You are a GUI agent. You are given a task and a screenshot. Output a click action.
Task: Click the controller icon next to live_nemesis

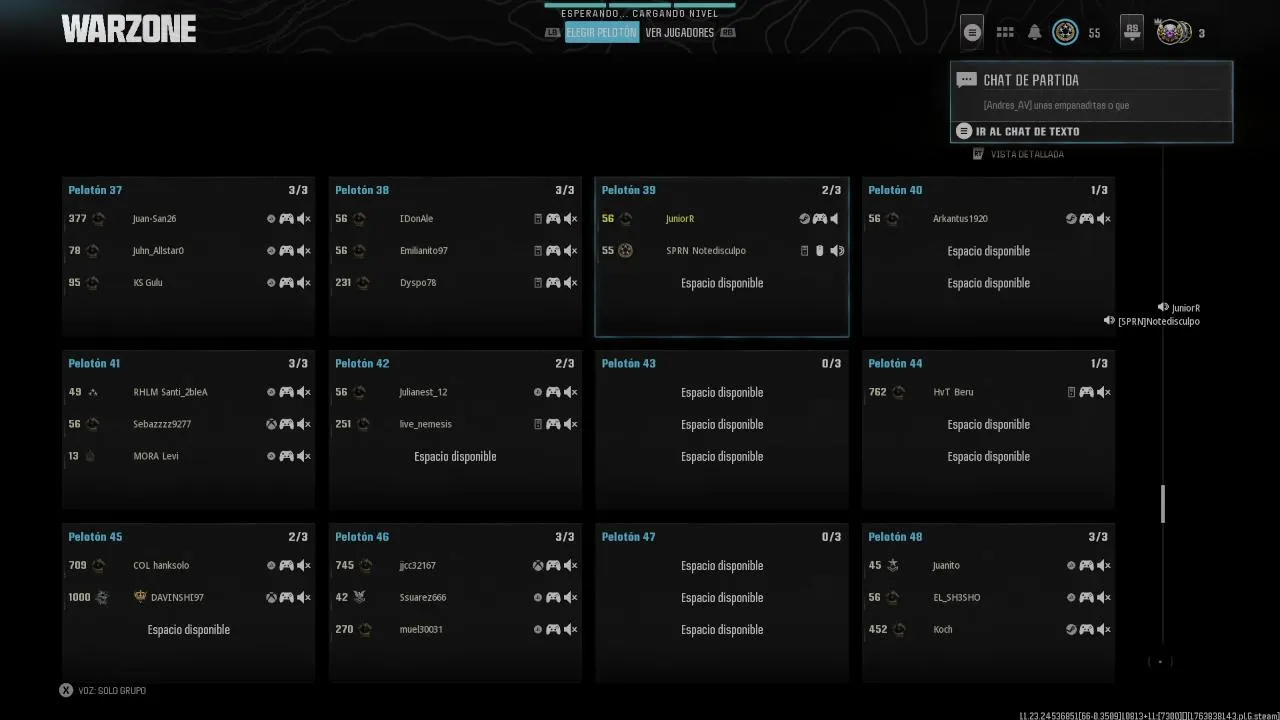click(x=553, y=424)
